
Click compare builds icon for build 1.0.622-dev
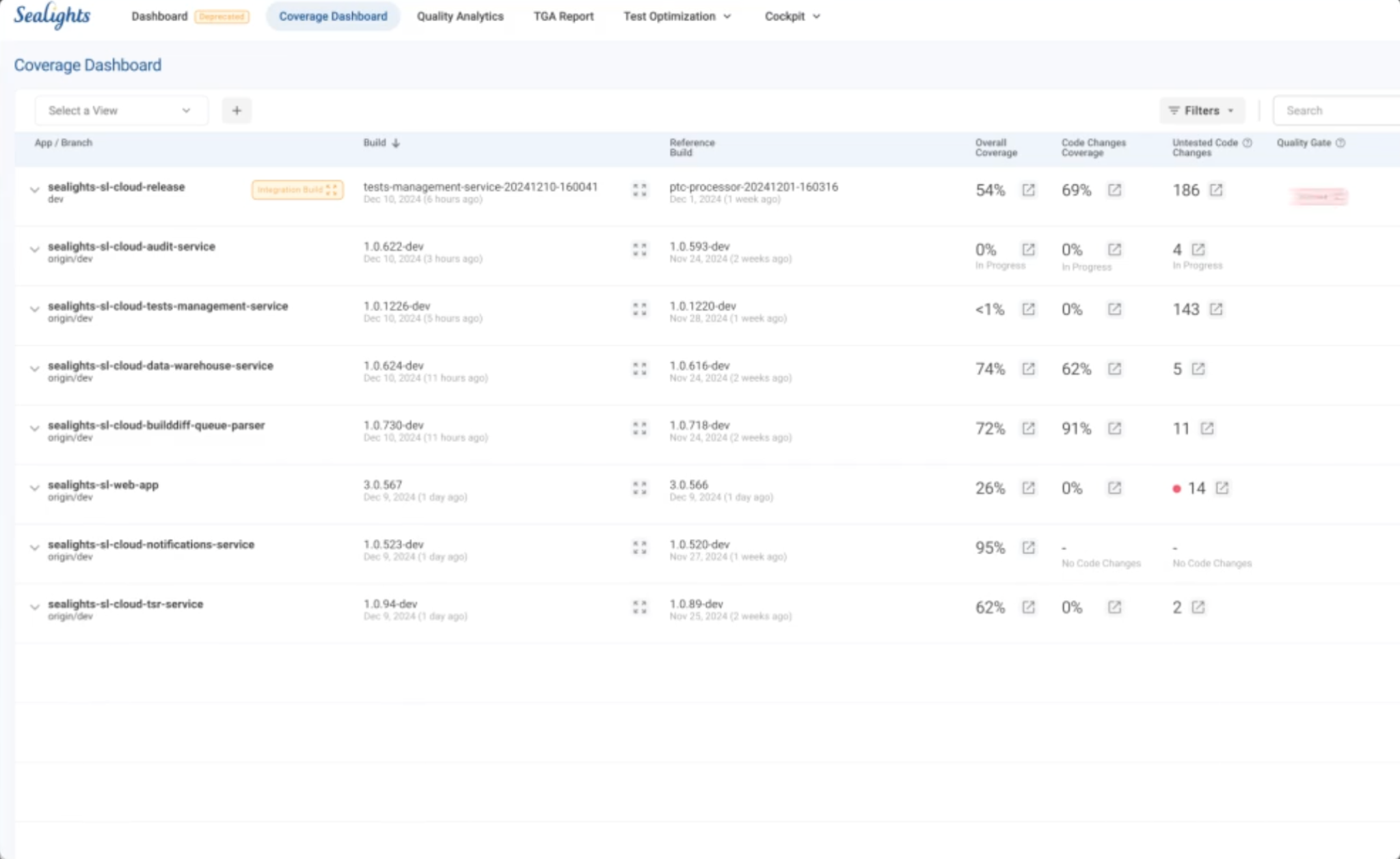pyautogui.click(x=639, y=249)
